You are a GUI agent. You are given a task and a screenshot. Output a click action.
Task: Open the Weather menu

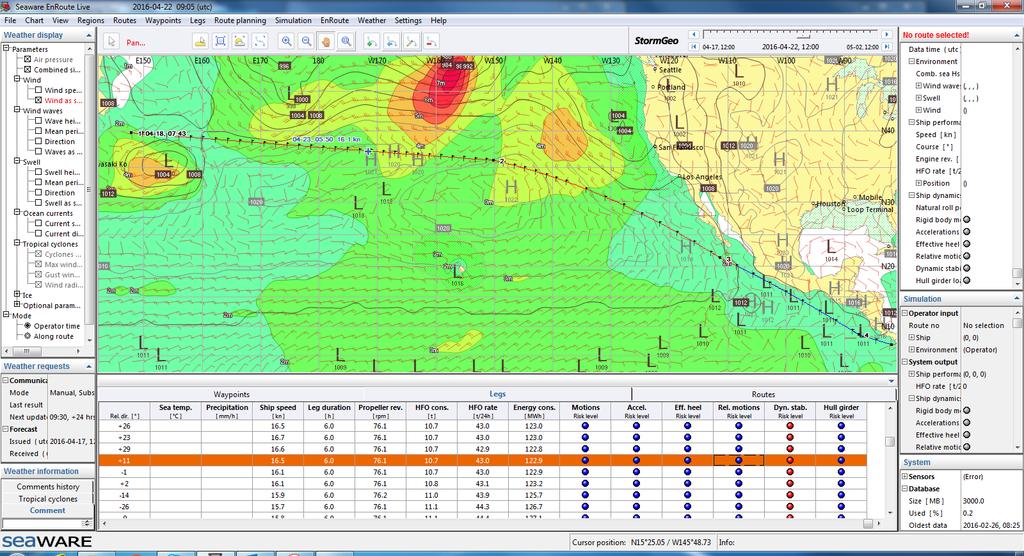pos(372,20)
